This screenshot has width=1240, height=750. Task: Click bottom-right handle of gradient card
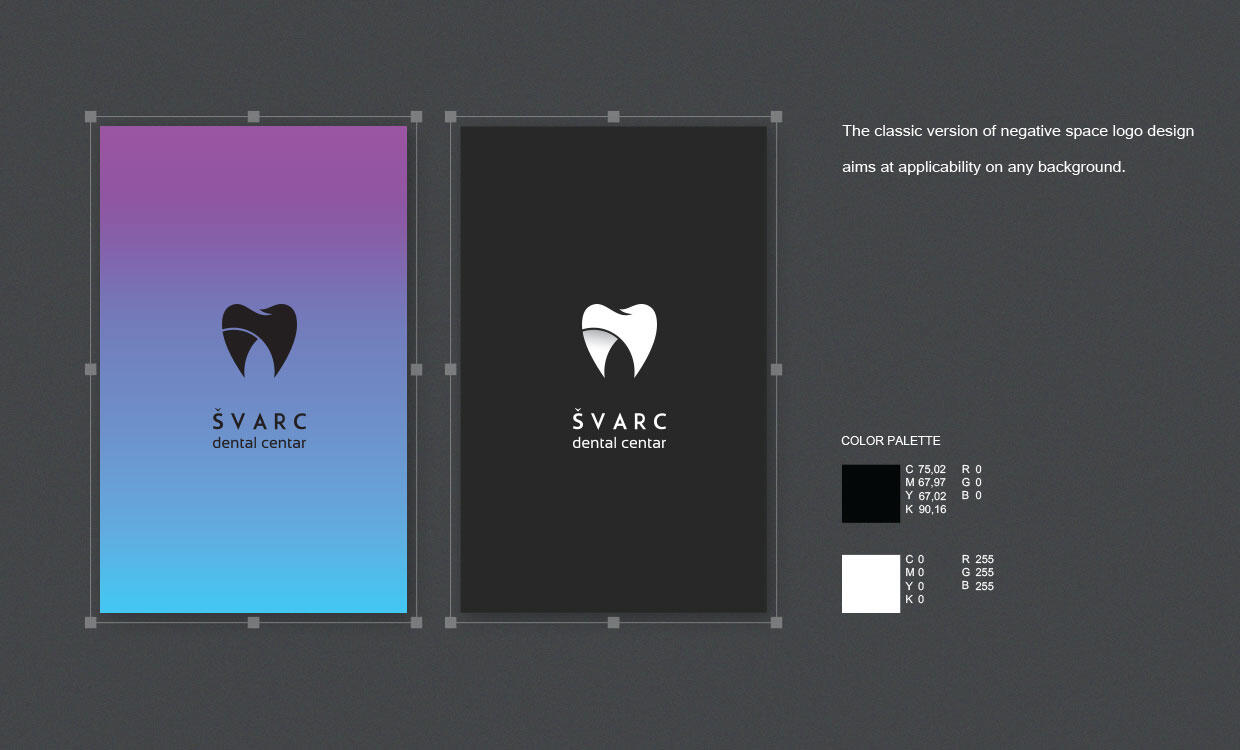point(416,622)
